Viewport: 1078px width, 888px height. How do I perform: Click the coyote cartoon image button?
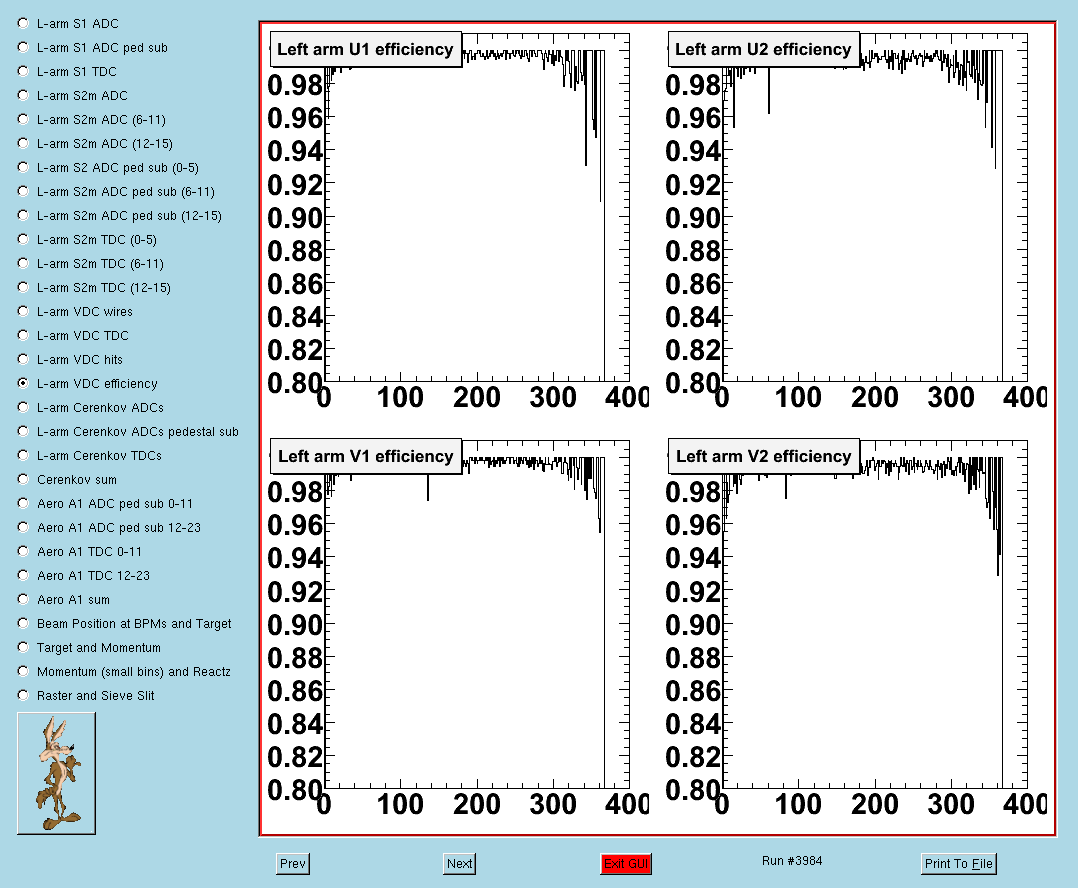56,773
